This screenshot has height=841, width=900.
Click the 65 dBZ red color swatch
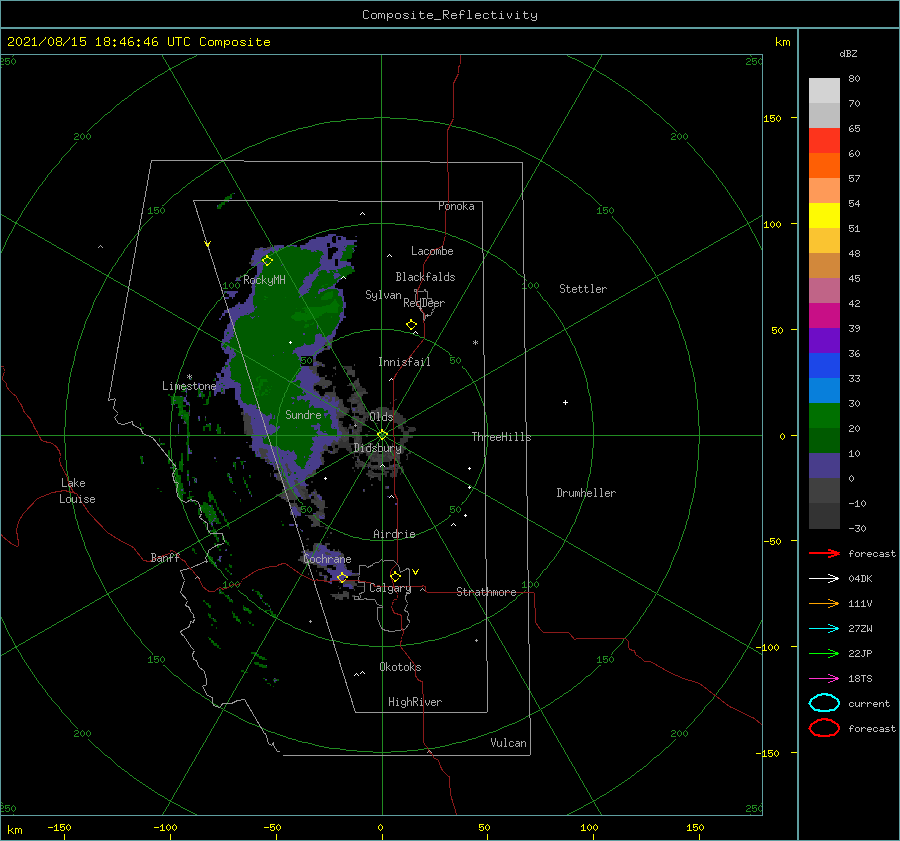point(824,141)
